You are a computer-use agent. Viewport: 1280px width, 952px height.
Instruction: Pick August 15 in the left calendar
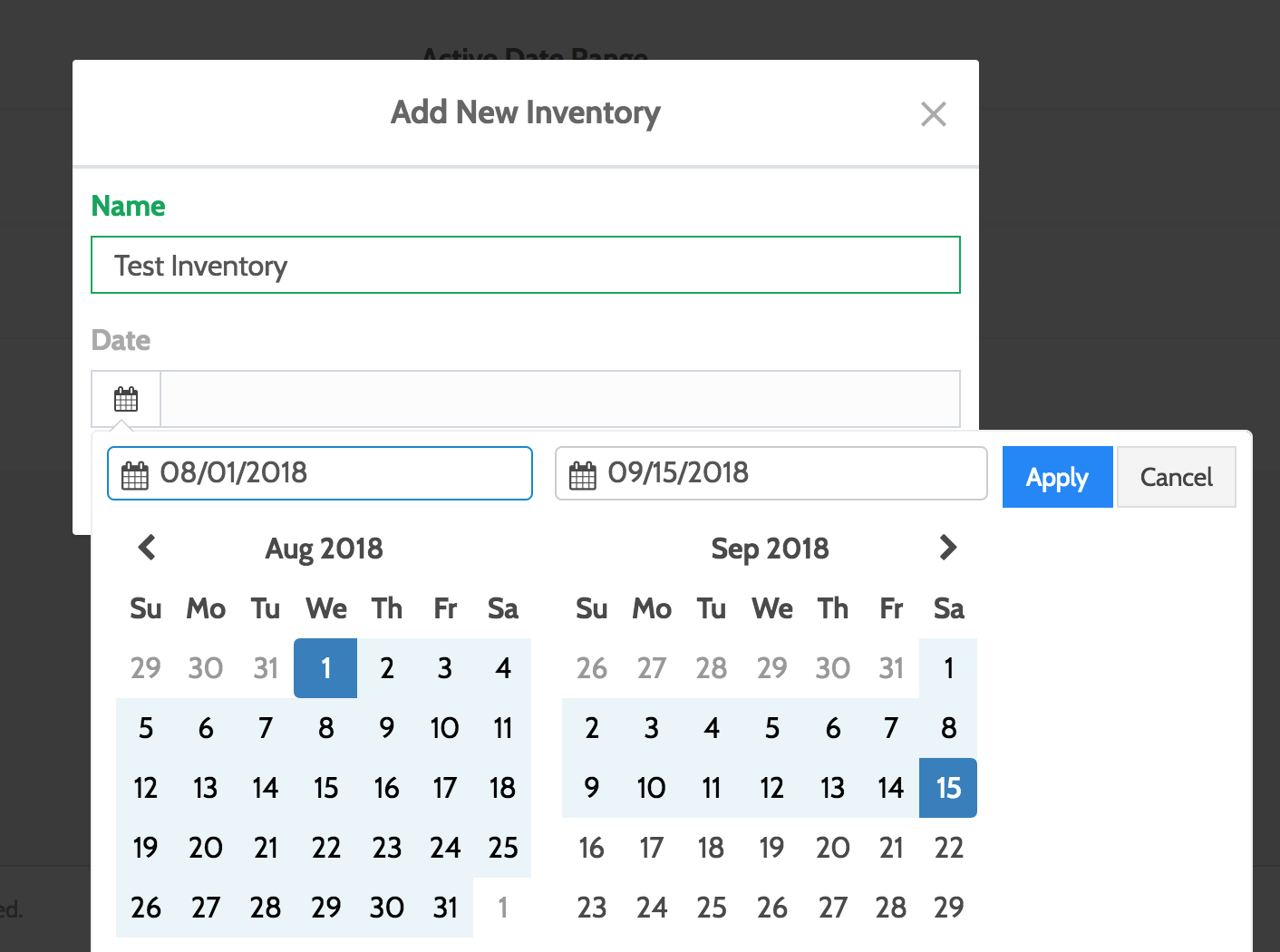coord(325,788)
